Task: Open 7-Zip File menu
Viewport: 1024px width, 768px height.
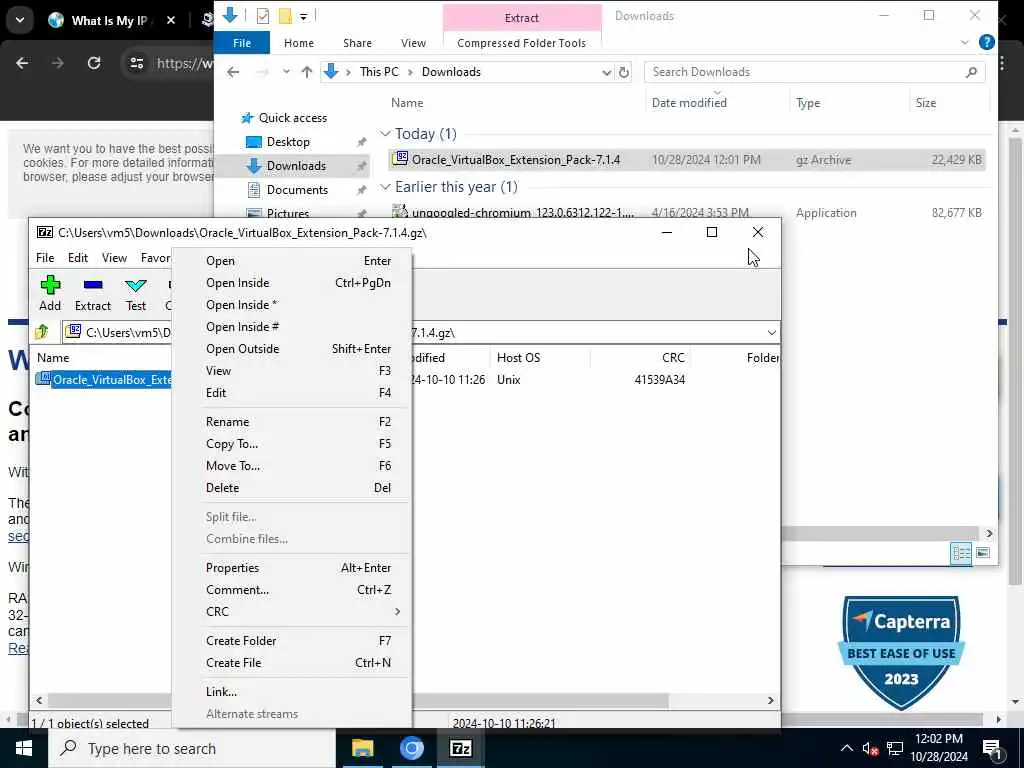Action: (x=45, y=258)
